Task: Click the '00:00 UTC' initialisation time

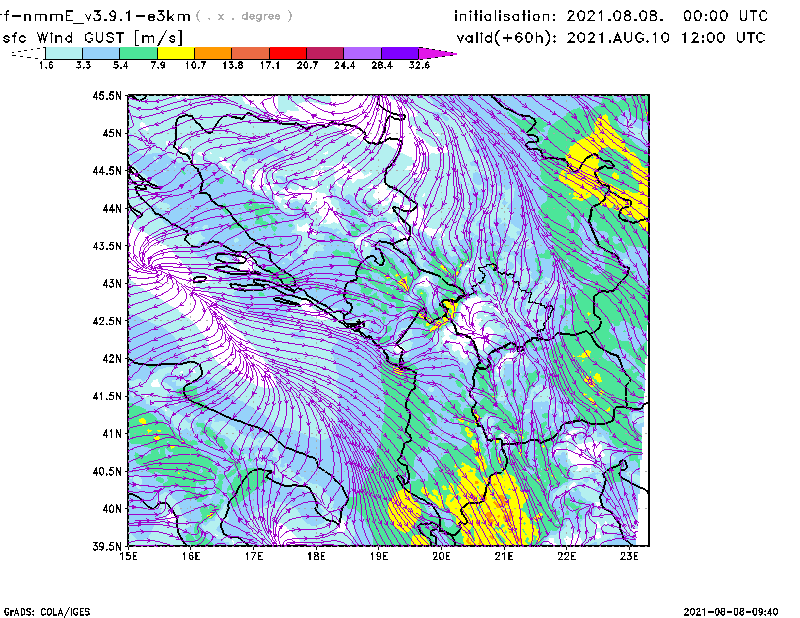Action: pos(726,16)
